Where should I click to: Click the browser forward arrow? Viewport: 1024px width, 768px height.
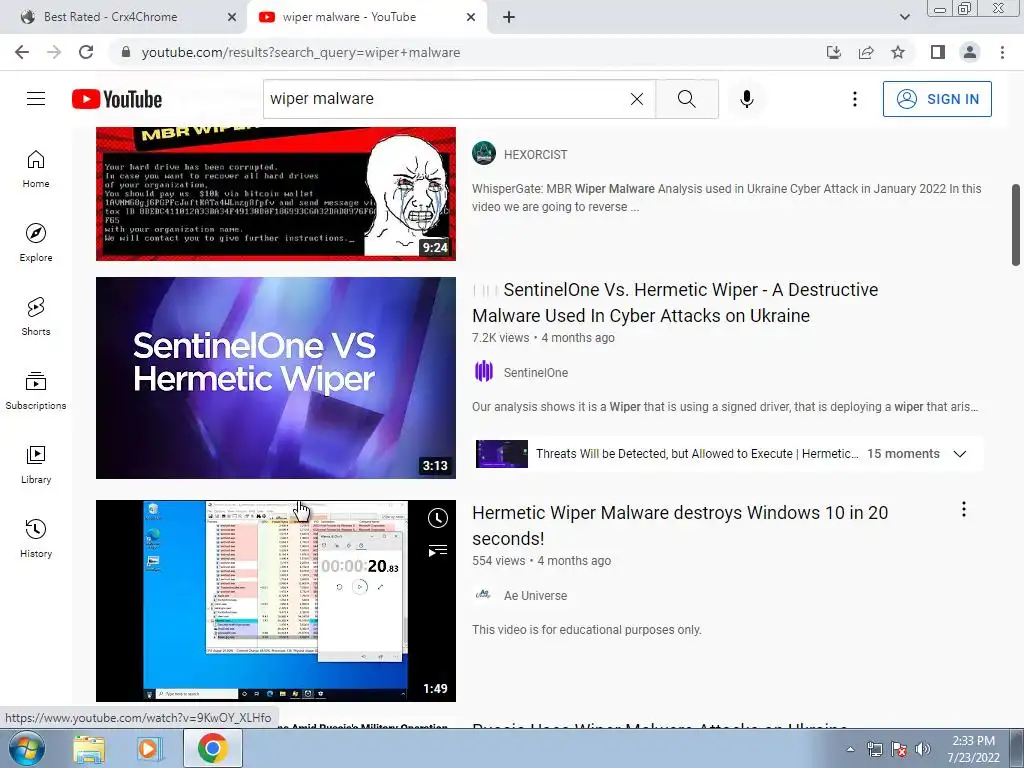(54, 52)
